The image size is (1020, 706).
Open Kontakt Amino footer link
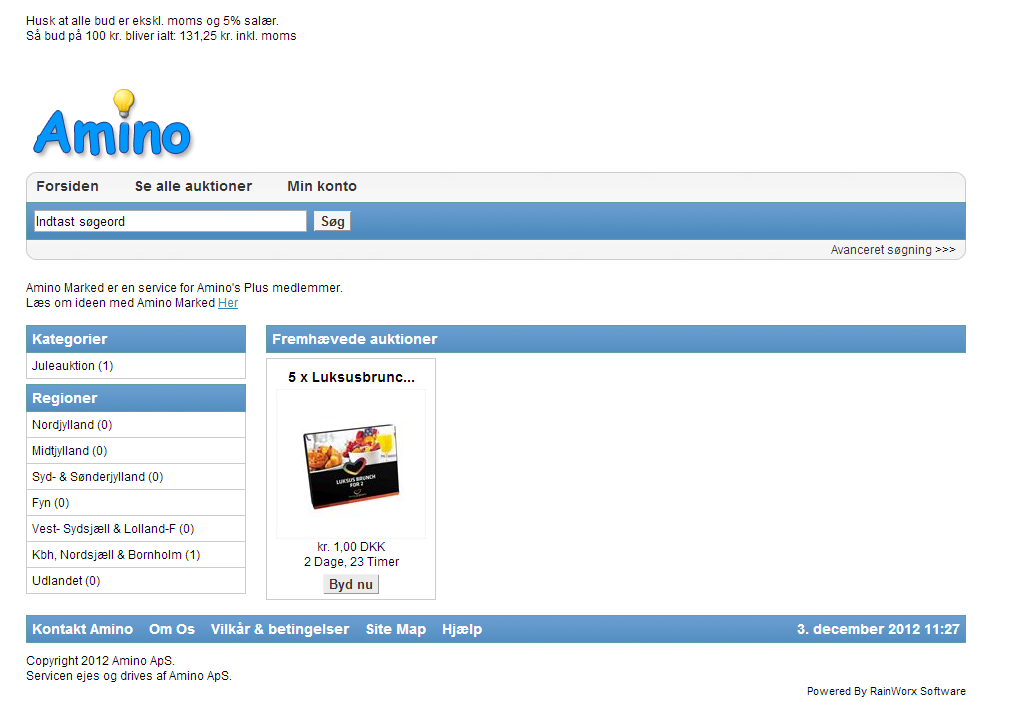pos(83,629)
